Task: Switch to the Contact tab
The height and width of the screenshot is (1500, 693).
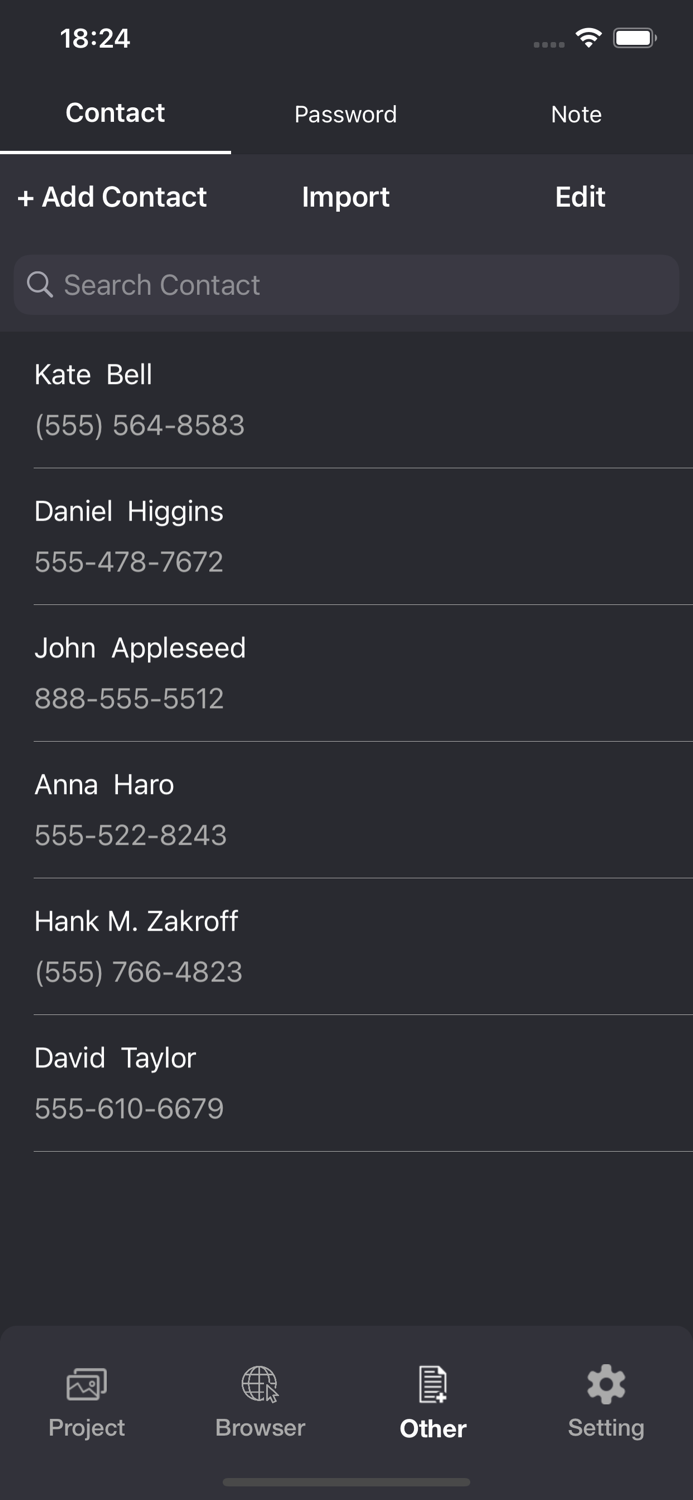Action: click(115, 113)
